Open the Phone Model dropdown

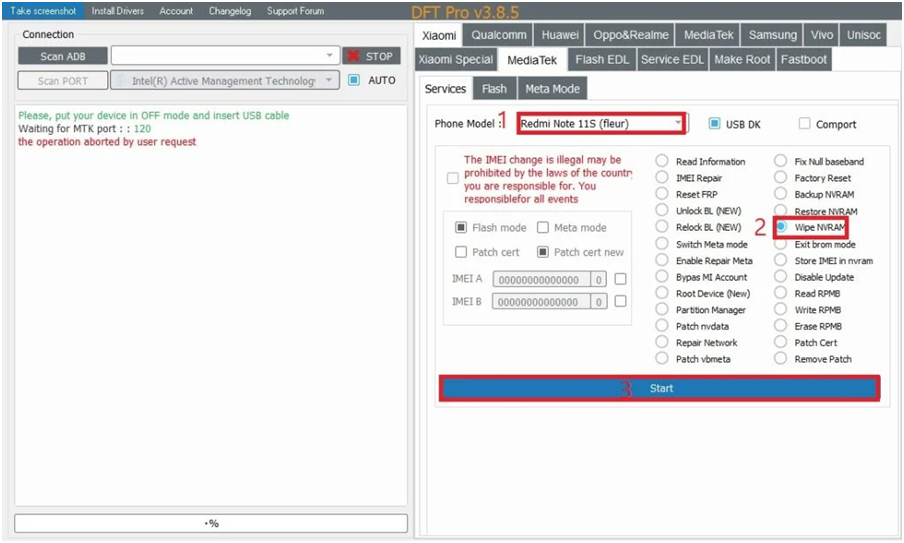click(x=601, y=123)
